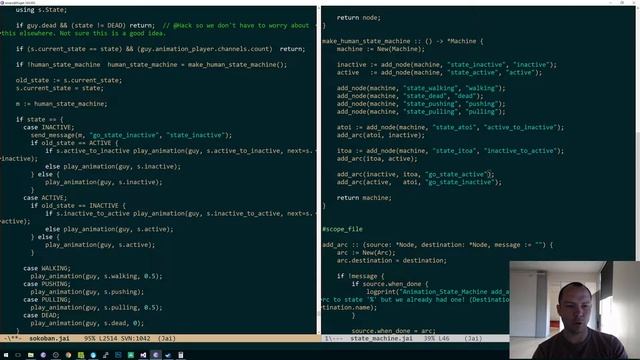Screen dimensions: 640x360
Task: Place cursor on 'case ACTIVE;' line
Action: coord(45,198)
